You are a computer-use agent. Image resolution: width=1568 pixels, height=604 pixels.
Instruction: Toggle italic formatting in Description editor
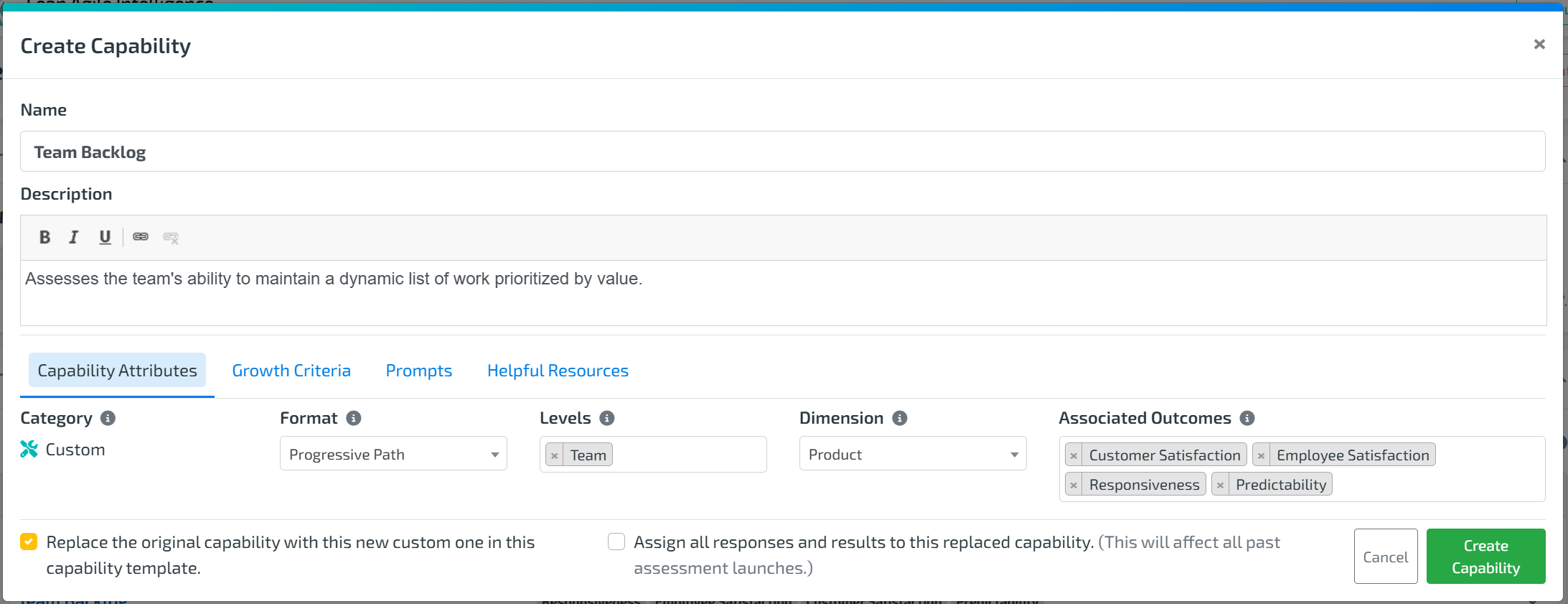pos(74,237)
